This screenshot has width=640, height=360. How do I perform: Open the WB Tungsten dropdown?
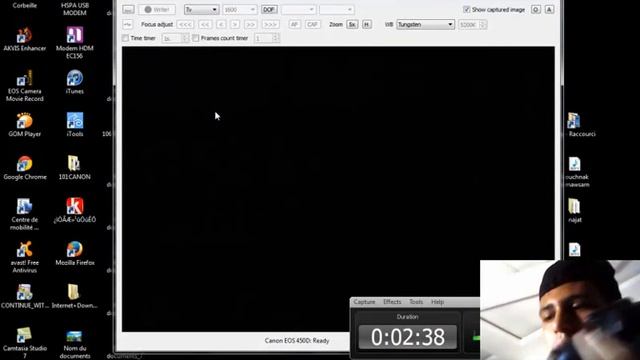[x=425, y=24]
